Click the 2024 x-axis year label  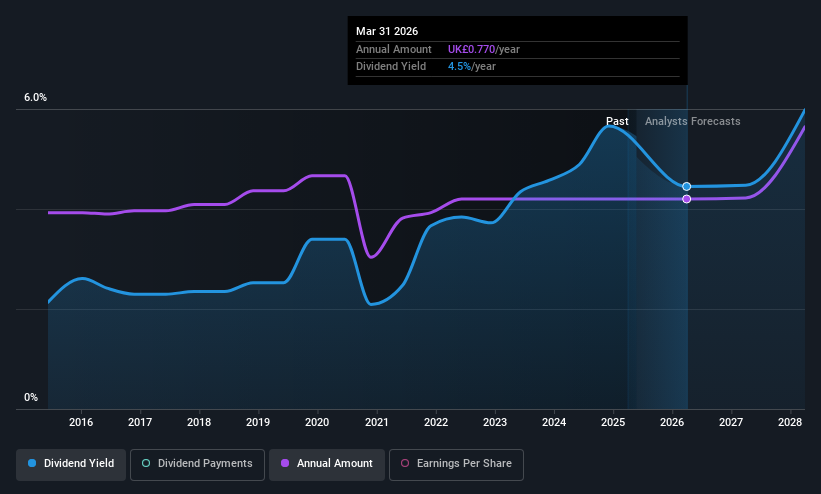[553, 422]
